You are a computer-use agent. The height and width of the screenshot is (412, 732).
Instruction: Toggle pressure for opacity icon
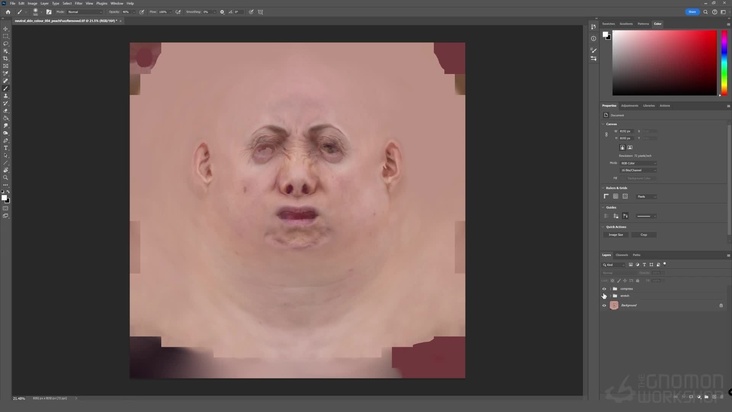tap(141, 12)
